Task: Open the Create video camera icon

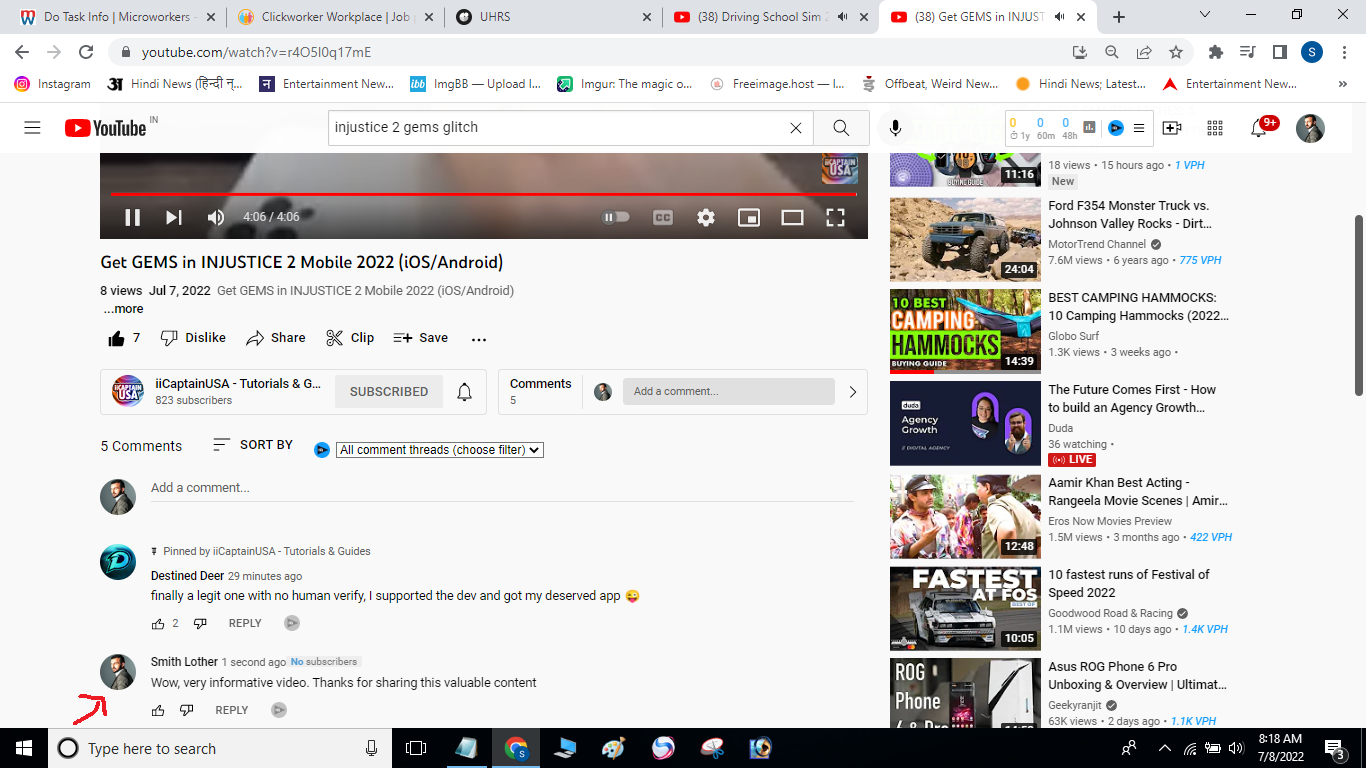Action: point(1172,128)
